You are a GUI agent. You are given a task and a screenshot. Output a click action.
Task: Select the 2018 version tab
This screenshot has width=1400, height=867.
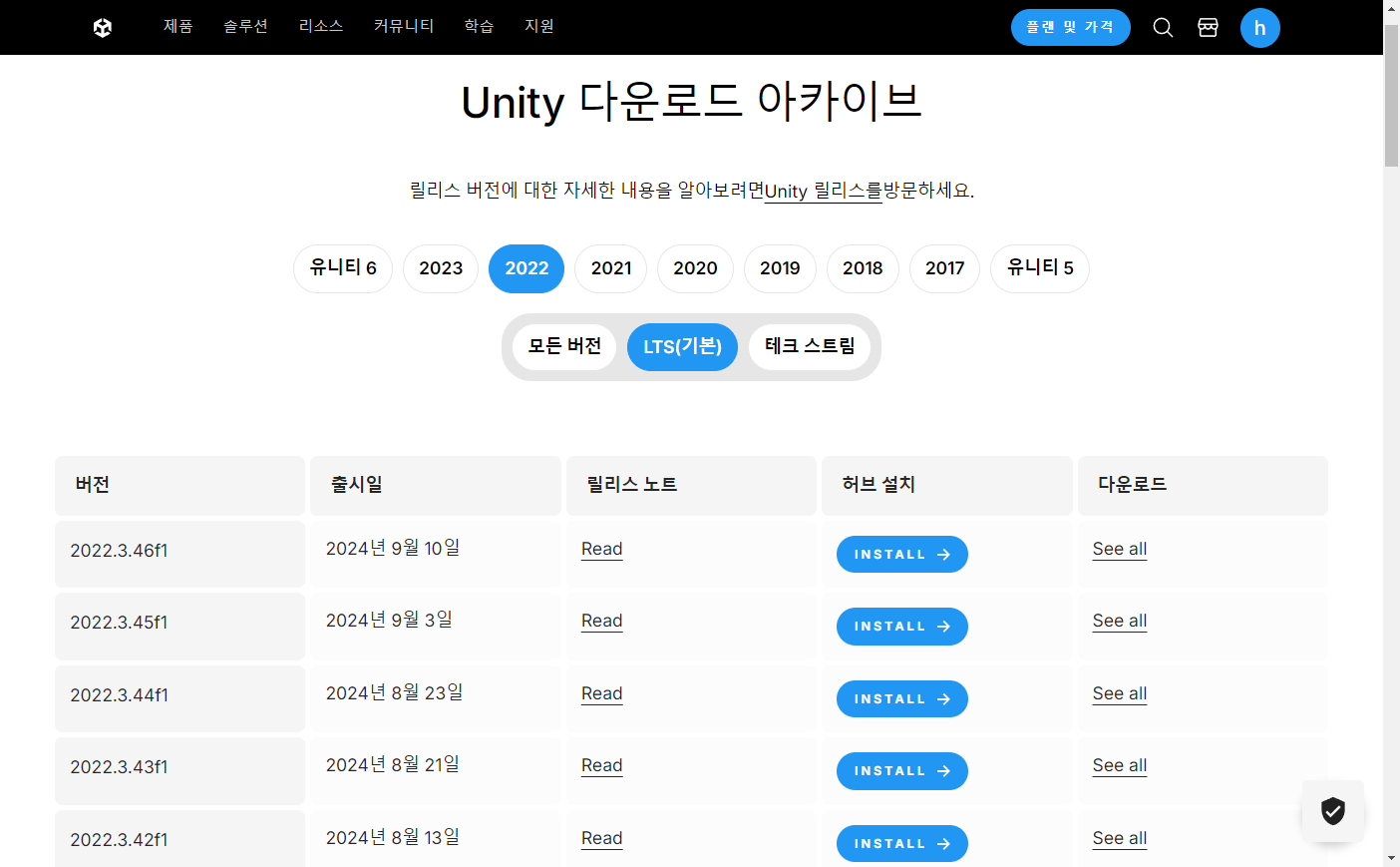point(863,268)
